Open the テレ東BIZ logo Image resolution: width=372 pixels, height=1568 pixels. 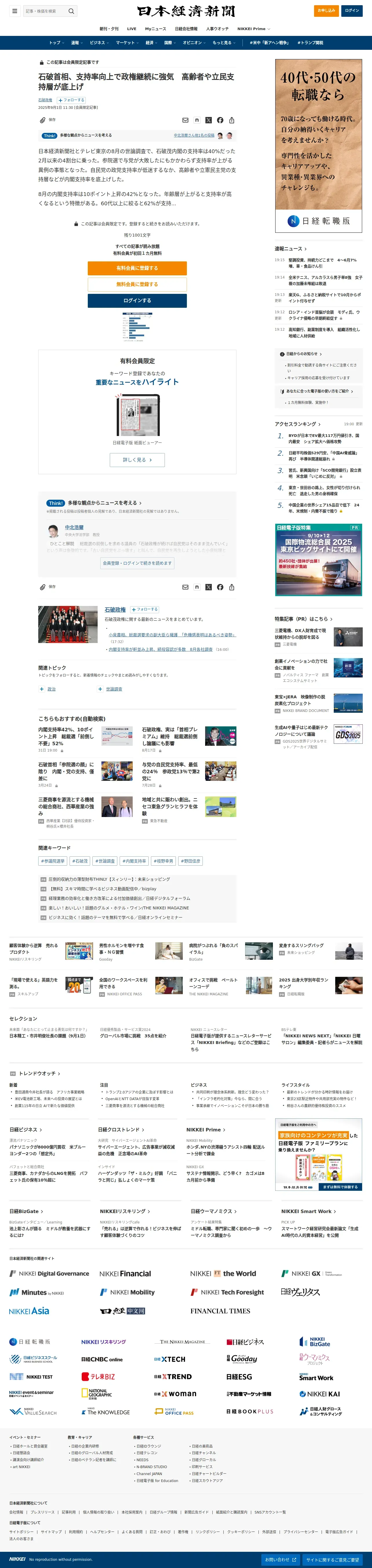[x=98, y=1376]
